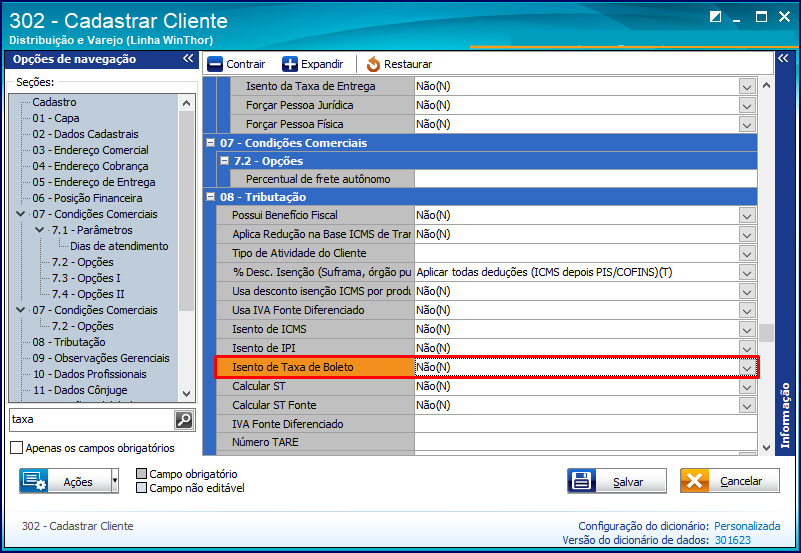The image size is (801, 553).
Task: Select 03 - Endereço Comercial section
Action: click(90, 150)
